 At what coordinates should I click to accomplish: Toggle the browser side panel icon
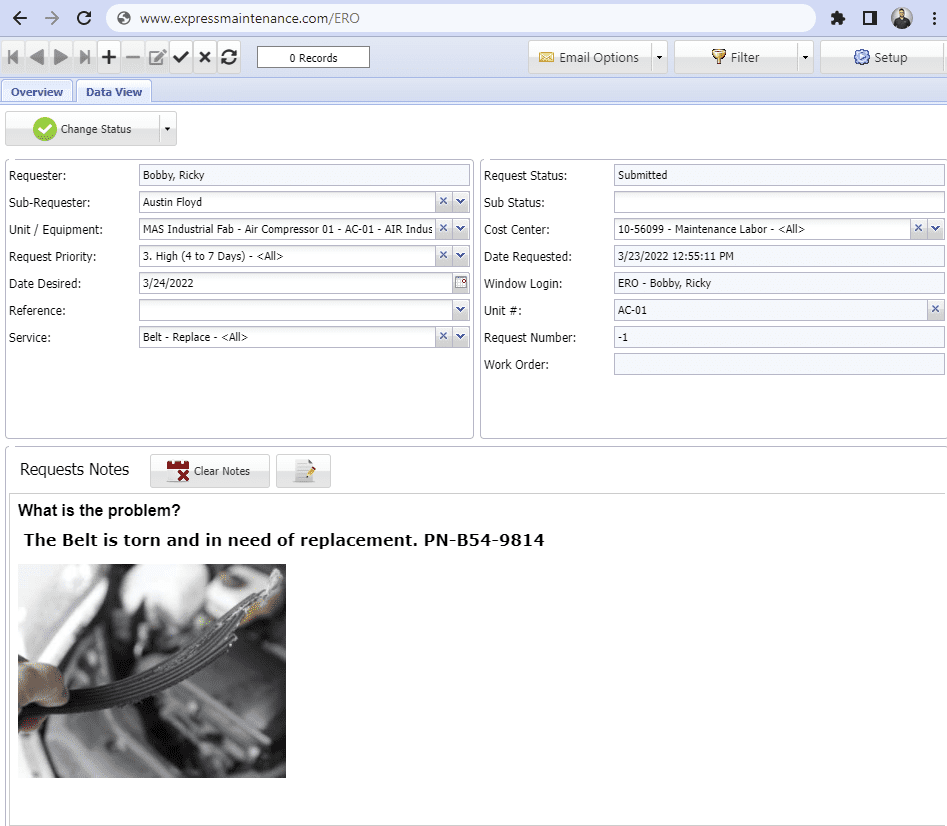coord(870,18)
